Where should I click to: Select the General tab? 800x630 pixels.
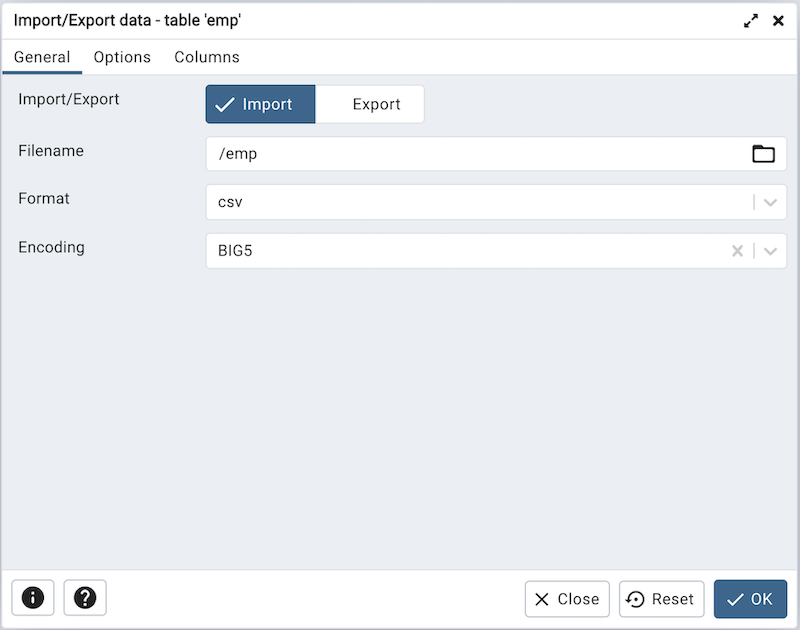(42, 57)
